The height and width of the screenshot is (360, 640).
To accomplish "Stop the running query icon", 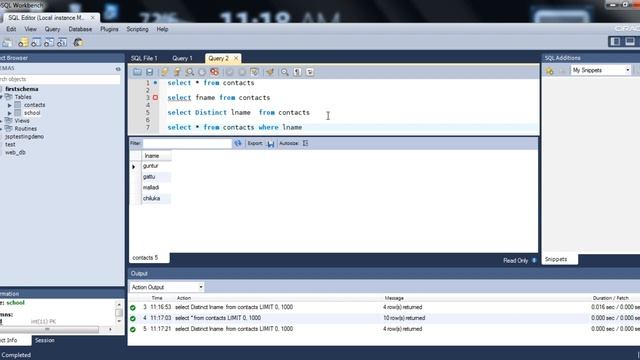I will (x=202, y=72).
